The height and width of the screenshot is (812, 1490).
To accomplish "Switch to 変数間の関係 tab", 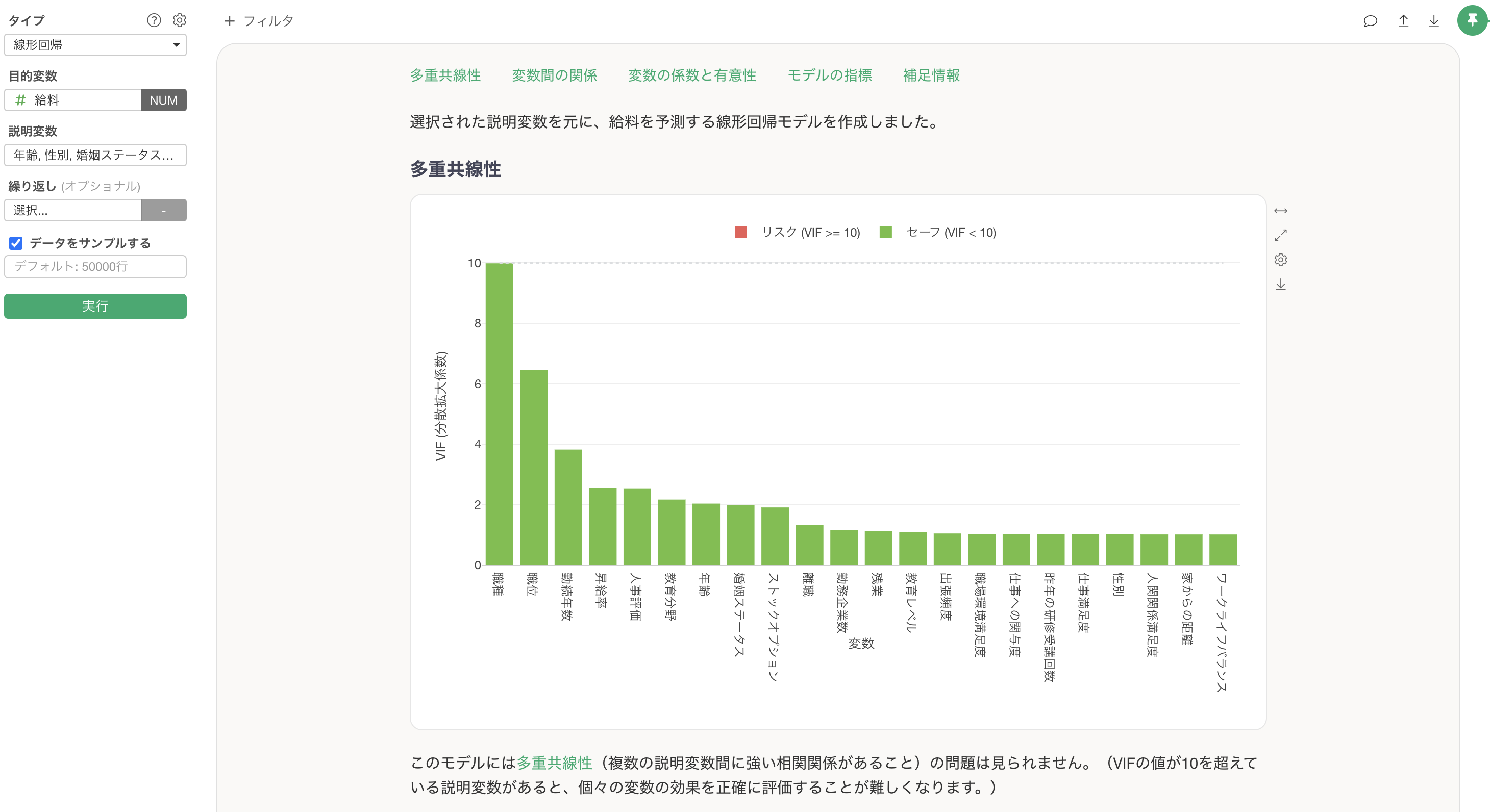I will tap(554, 75).
